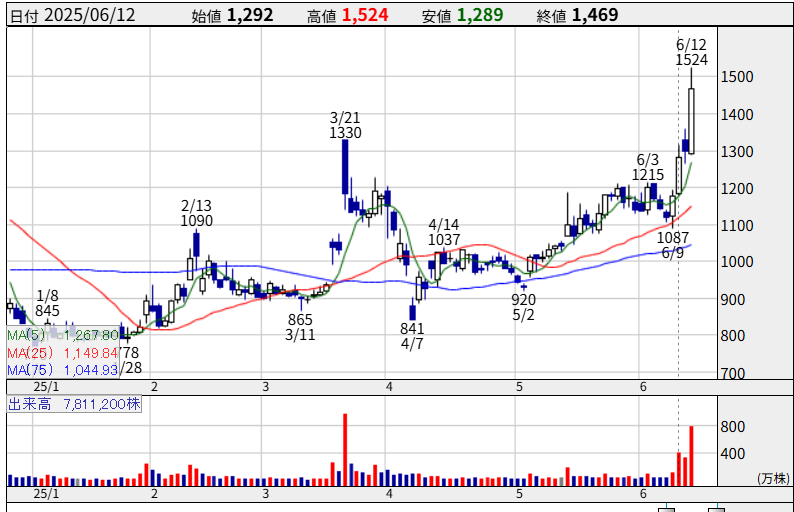Click the 841 4/7 low annotation
The width and height of the screenshot is (794, 512).
tap(412, 336)
